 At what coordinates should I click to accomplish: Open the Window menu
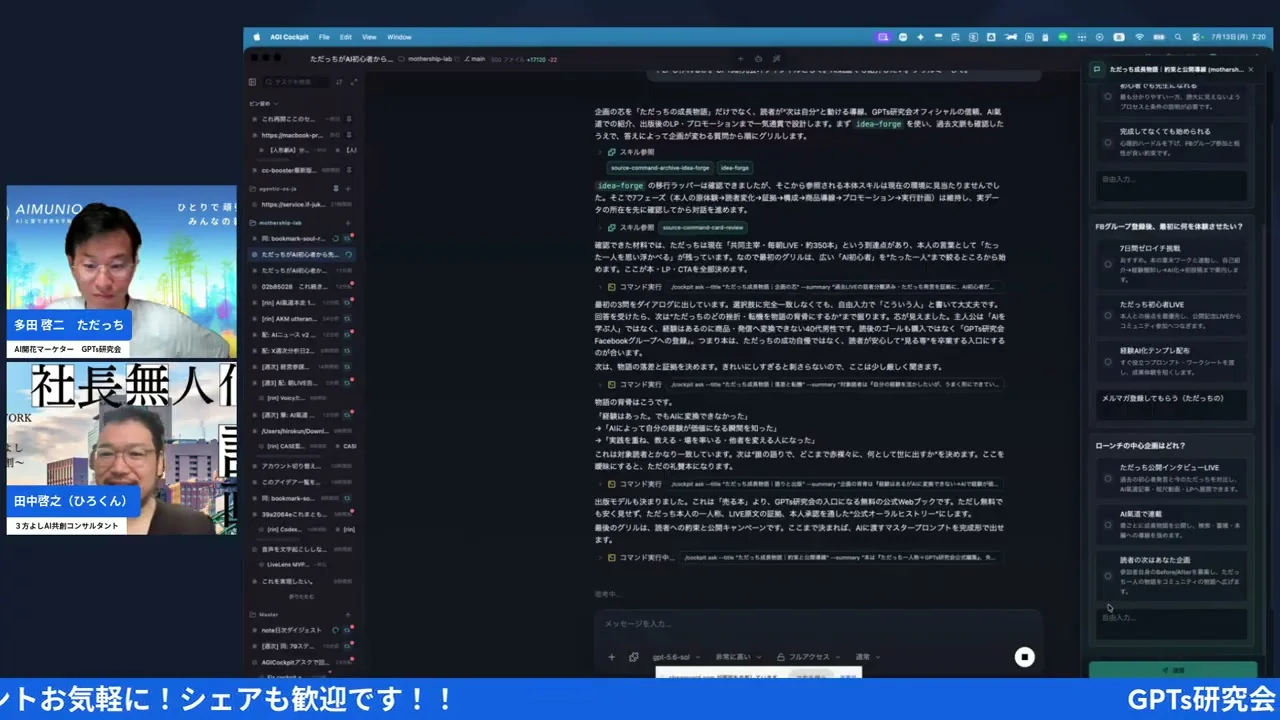[x=399, y=37]
